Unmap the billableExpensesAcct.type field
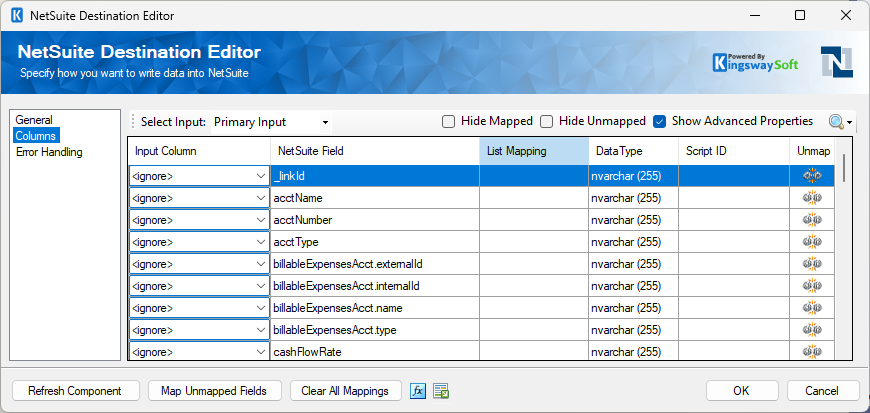Image resolution: width=870 pixels, height=413 pixels. pos(812,330)
